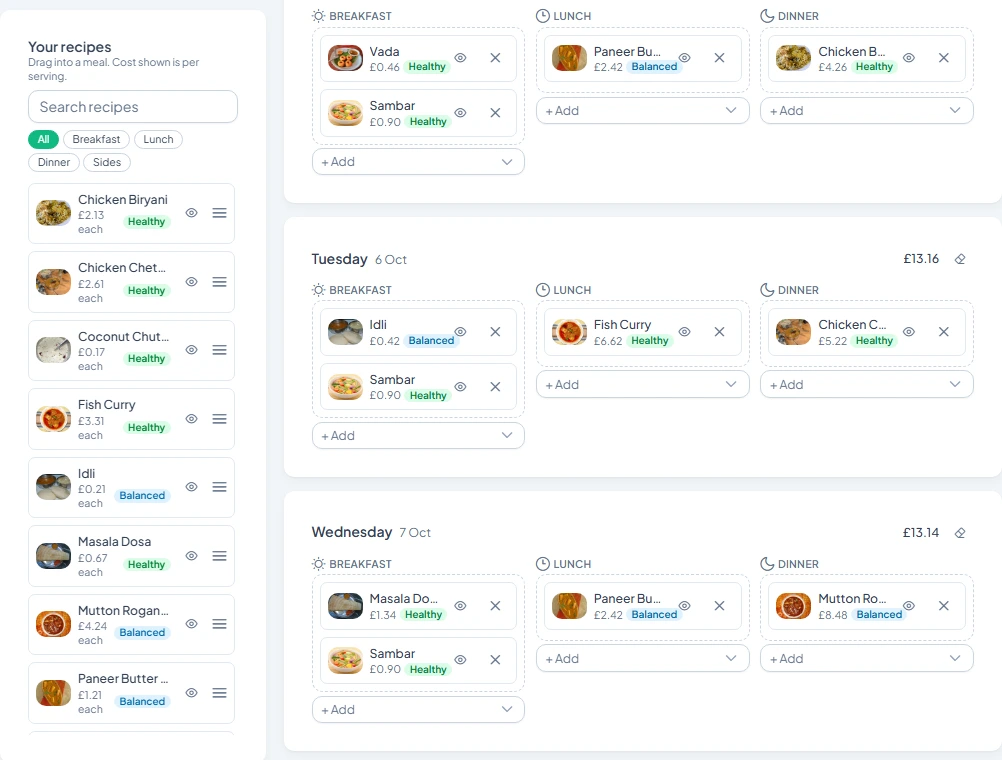Click the Mutton Rogan recipe's drag handle
The image size is (1002, 760).
pyautogui.click(x=219, y=624)
